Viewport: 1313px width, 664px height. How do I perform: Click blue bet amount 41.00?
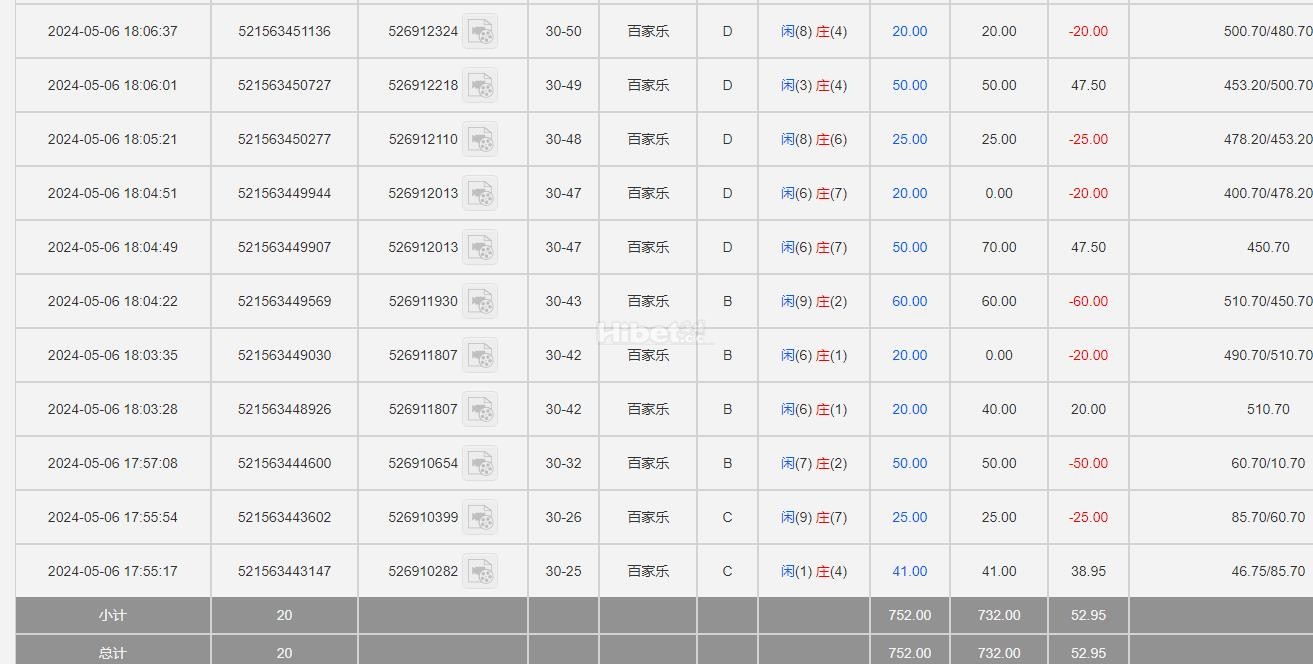(x=910, y=571)
